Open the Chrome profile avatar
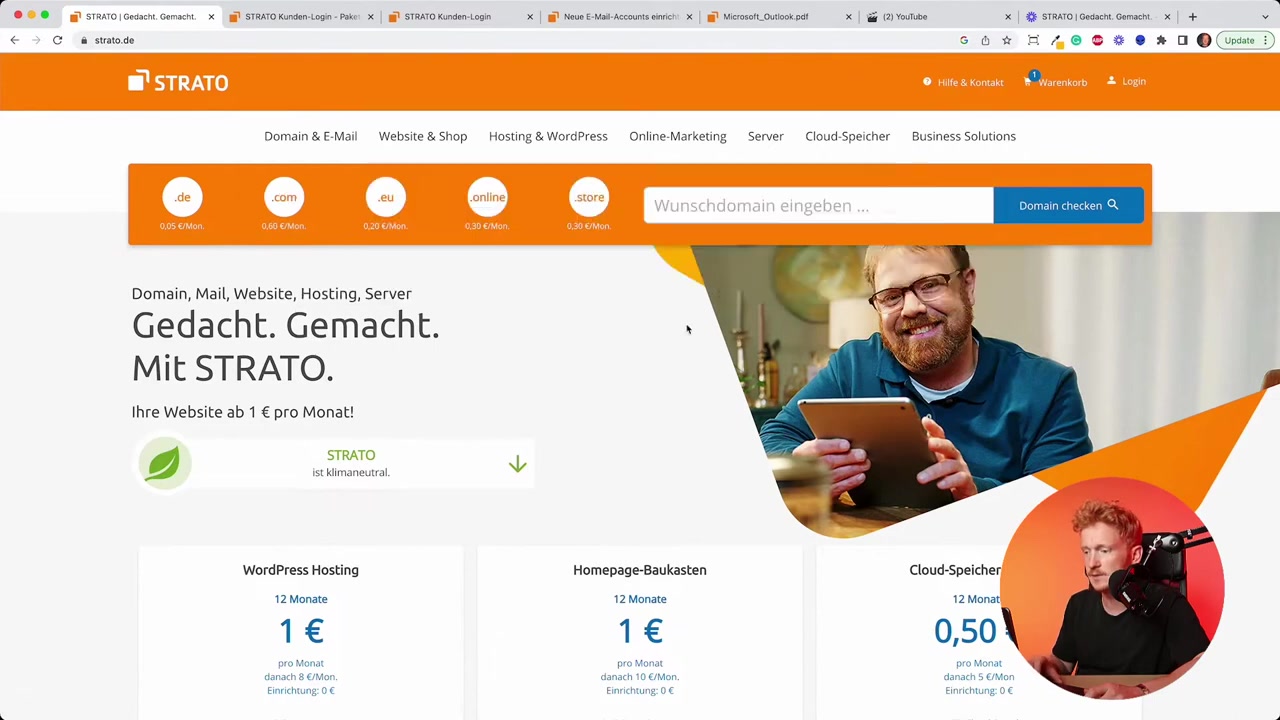This screenshot has height=720, width=1280. coord(1204,40)
